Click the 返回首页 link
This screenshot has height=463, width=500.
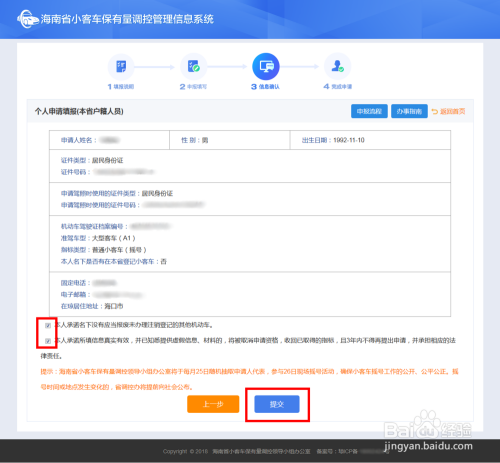point(452,111)
